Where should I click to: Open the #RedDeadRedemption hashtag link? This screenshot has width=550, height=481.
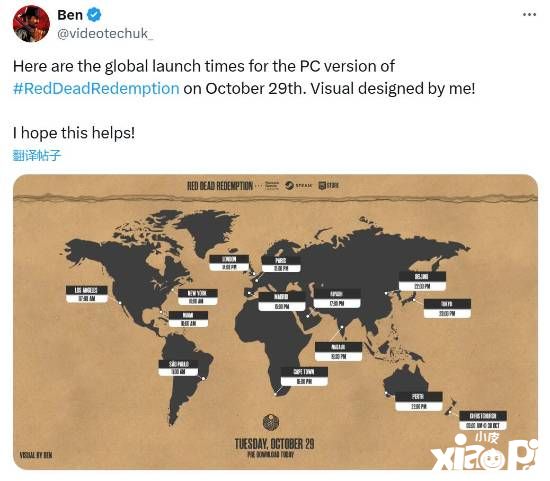[96, 88]
